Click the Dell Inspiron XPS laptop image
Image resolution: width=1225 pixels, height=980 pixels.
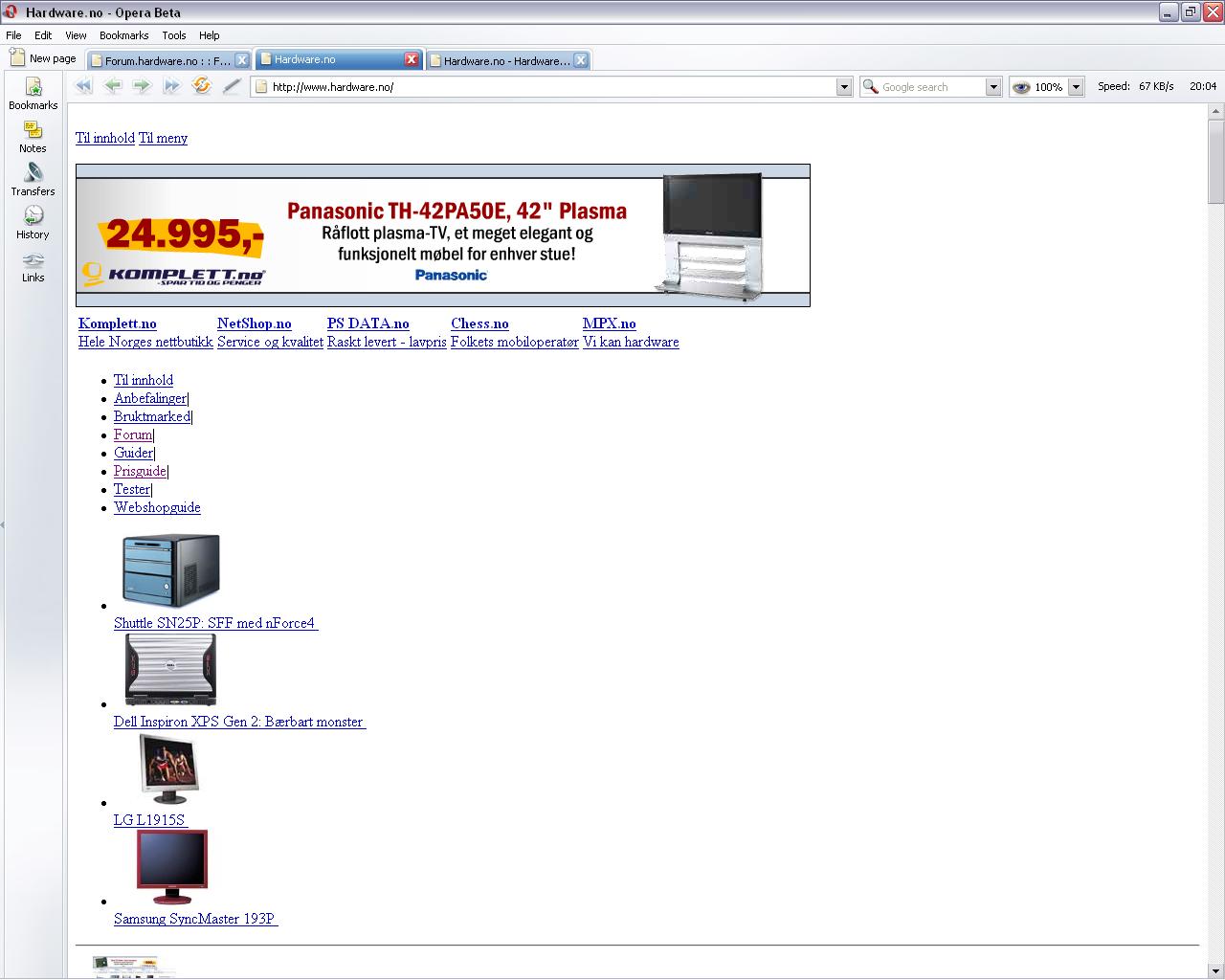[170, 670]
